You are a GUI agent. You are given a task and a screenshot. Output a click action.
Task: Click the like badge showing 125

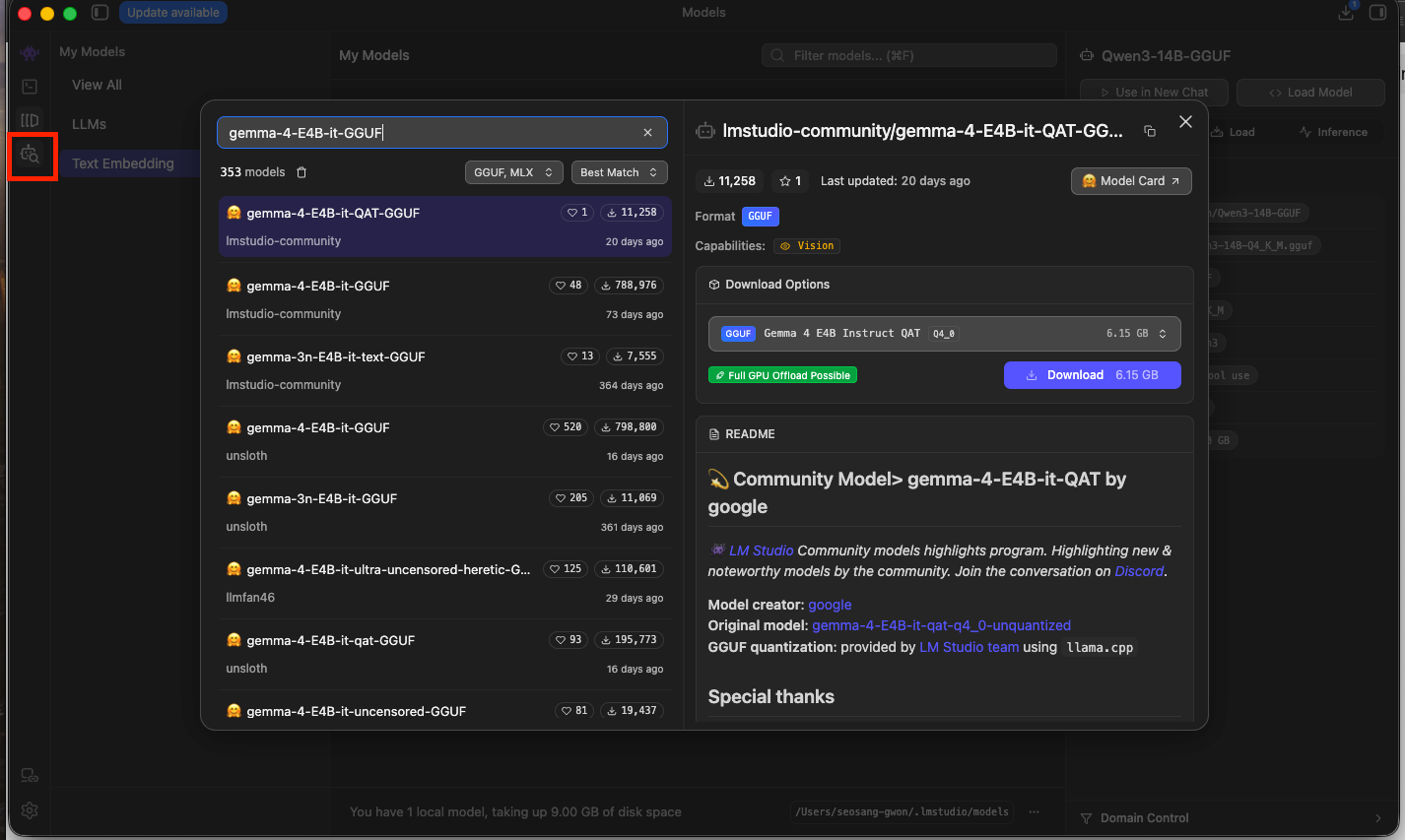566,569
